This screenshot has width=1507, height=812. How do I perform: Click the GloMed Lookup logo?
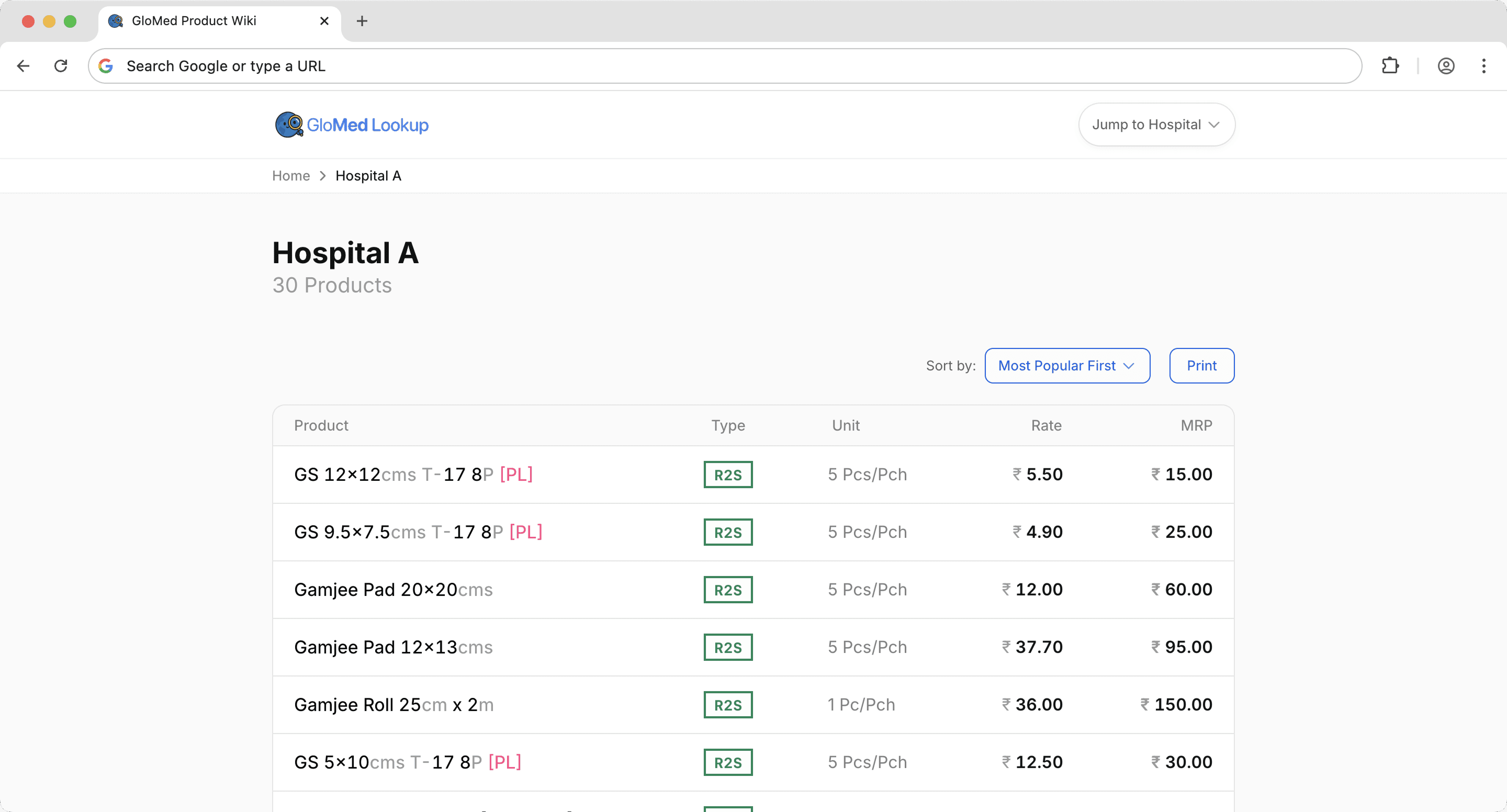tap(352, 125)
